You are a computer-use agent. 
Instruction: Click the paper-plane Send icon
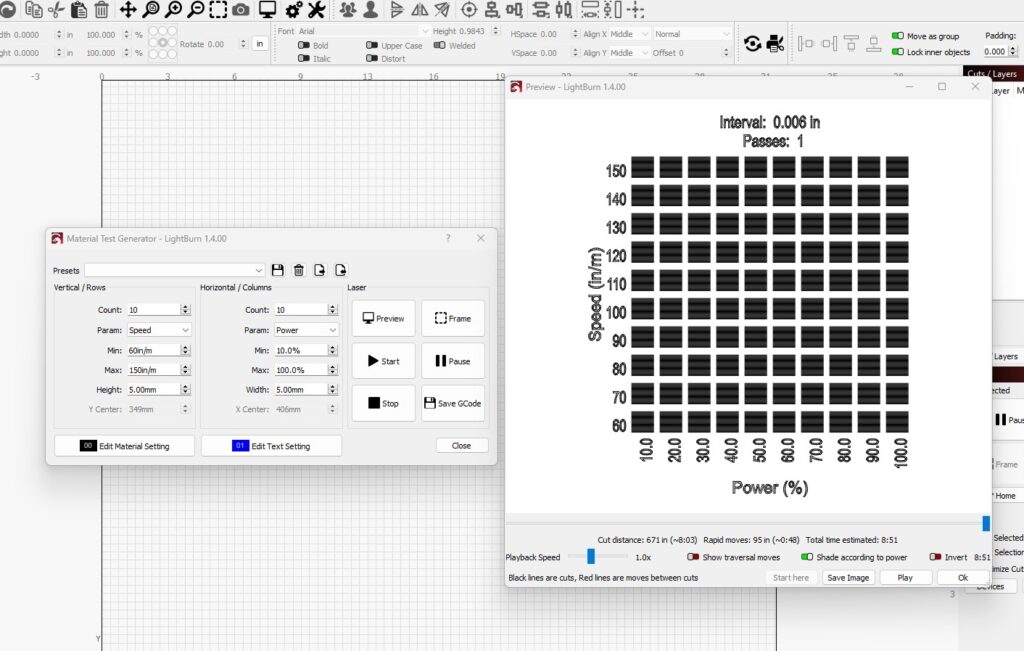coord(442,9)
